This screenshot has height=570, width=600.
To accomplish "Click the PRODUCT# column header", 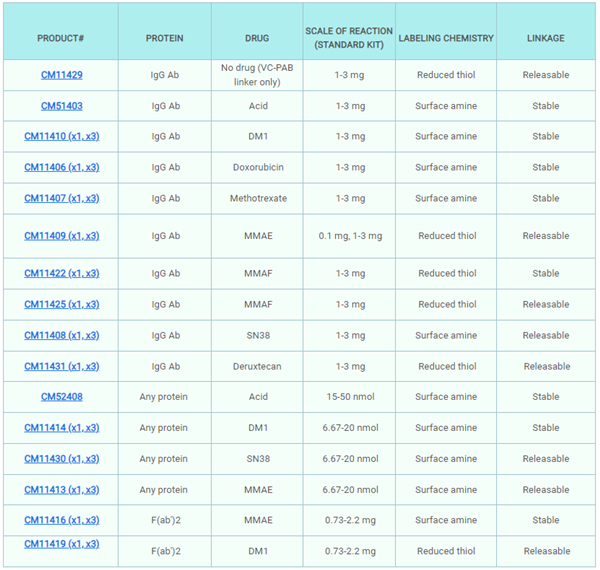I will 60,39.
